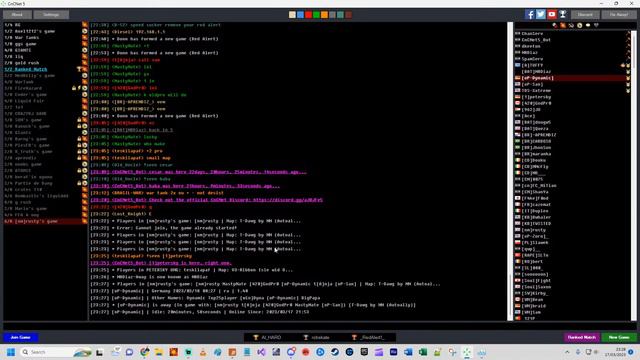The width and height of the screenshot is (640, 360).
Task: Click the orange game filter icon above players
Action: click(x=563, y=25)
